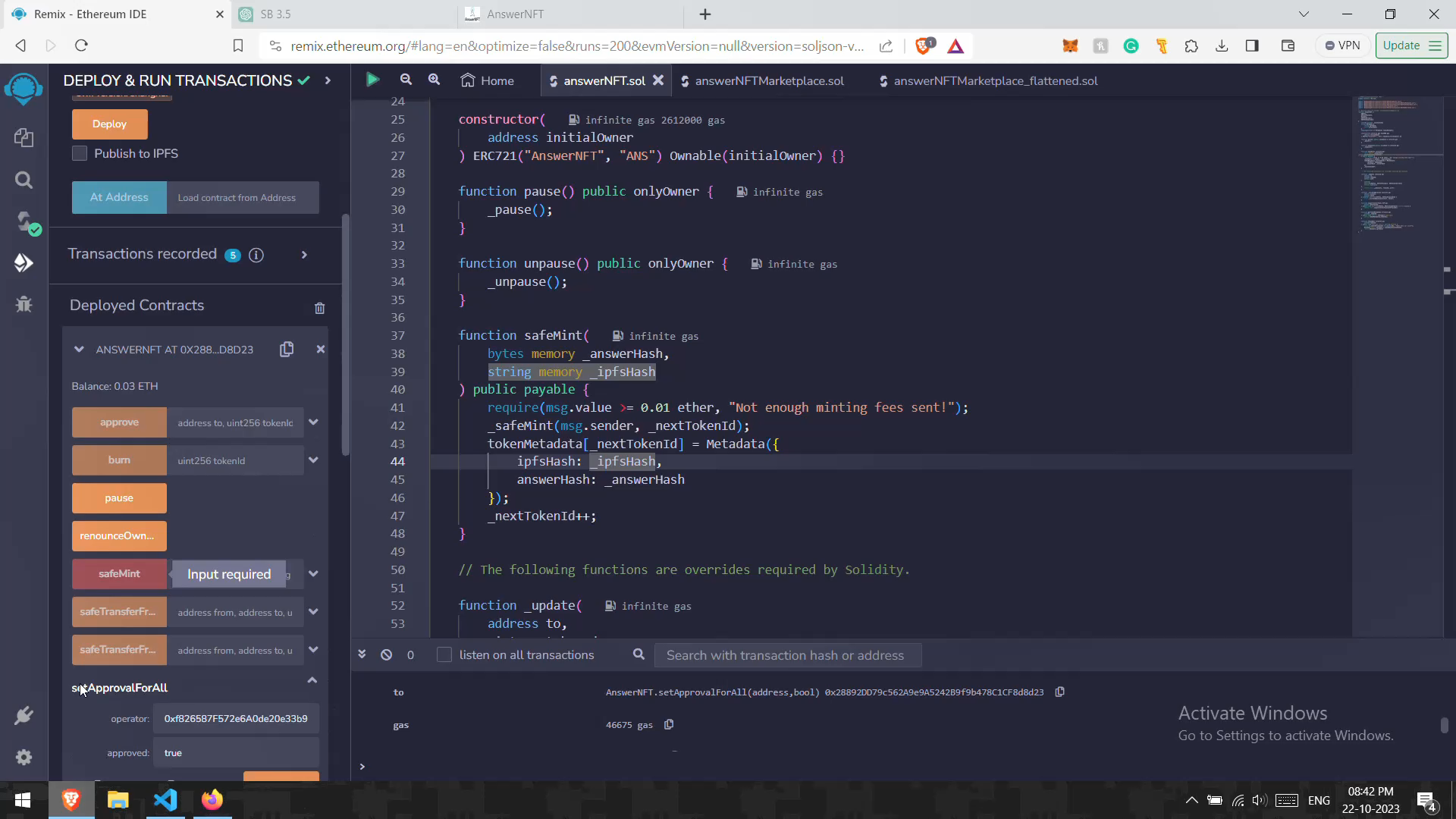The height and width of the screenshot is (819, 1456).
Task: Open the Plugin manager icon
Action: click(24, 715)
